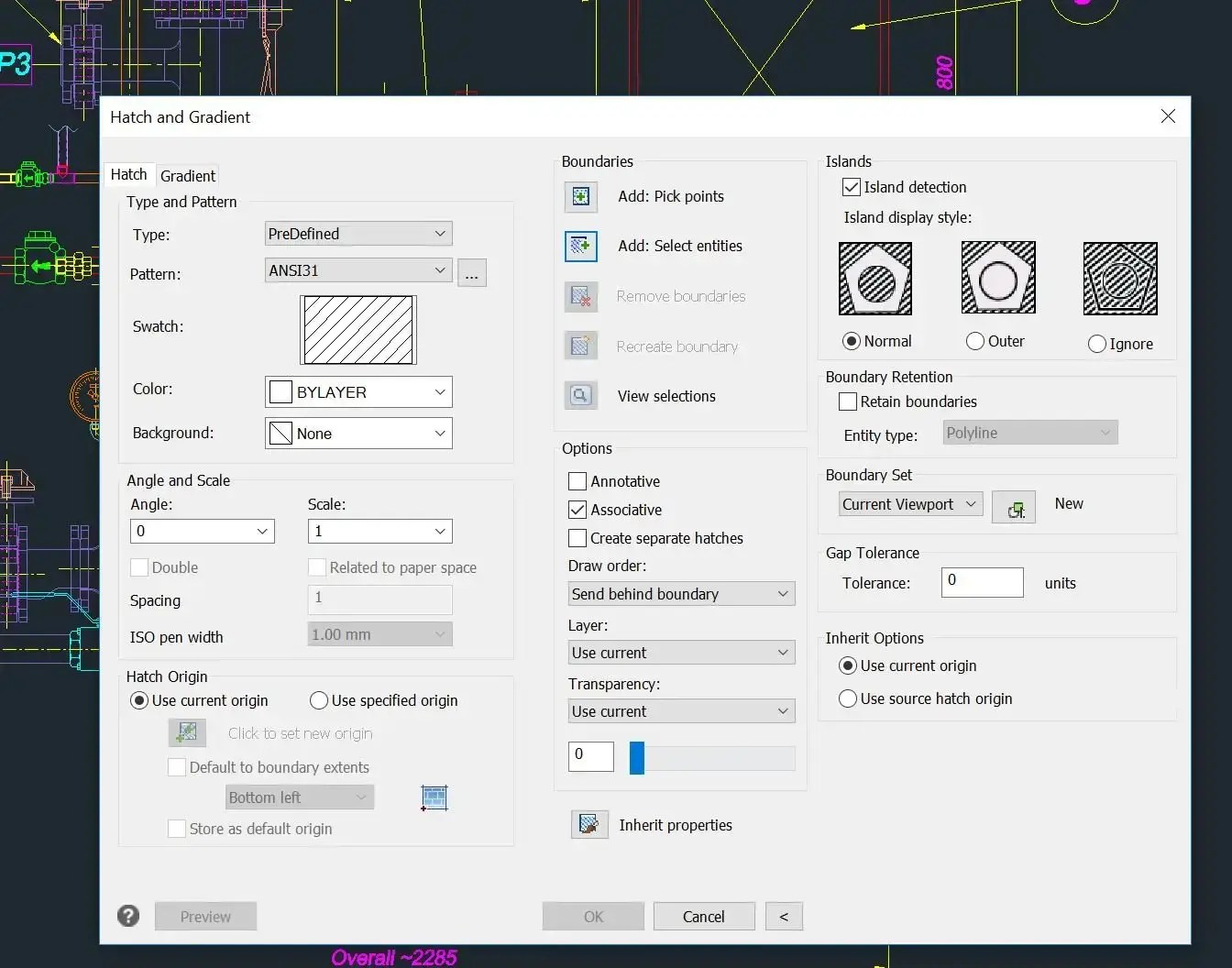Click the Inherit properties label
This screenshot has width=1232, height=968.
(x=676, y=825)
